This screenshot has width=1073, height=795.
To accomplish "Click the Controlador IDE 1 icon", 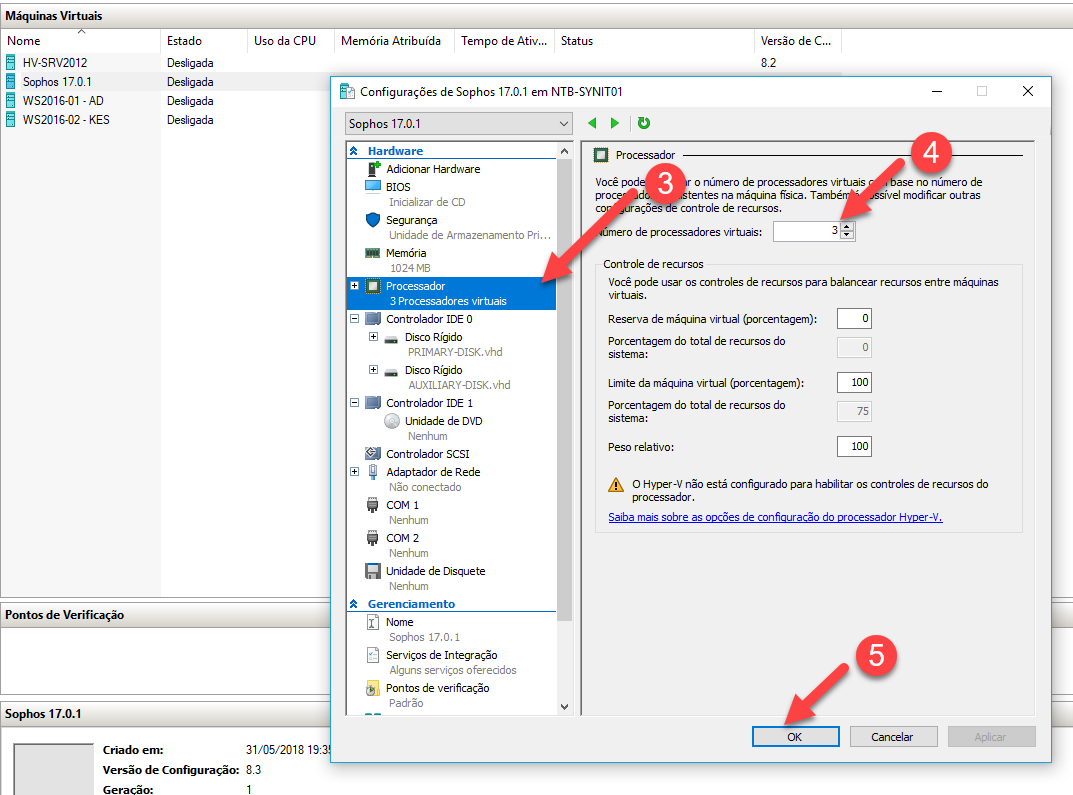I will pos(373,403).
